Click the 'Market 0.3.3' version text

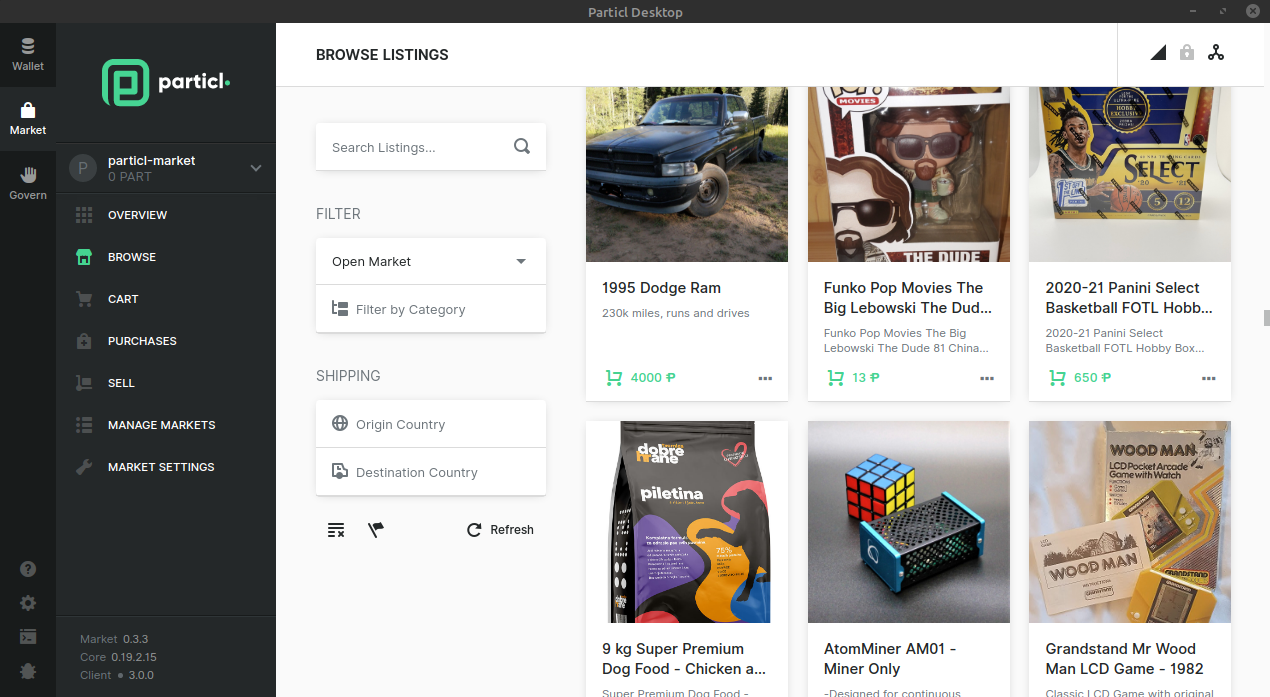click(114, 639)
